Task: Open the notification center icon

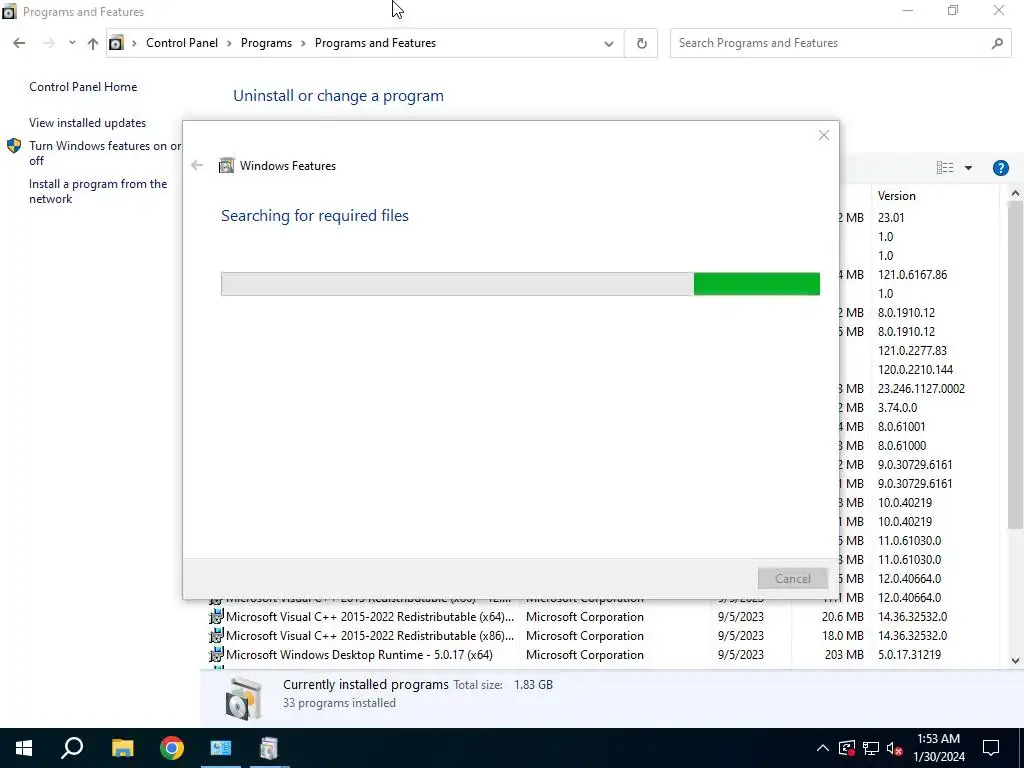Action: pyautogui.click(x=991, y=748)
